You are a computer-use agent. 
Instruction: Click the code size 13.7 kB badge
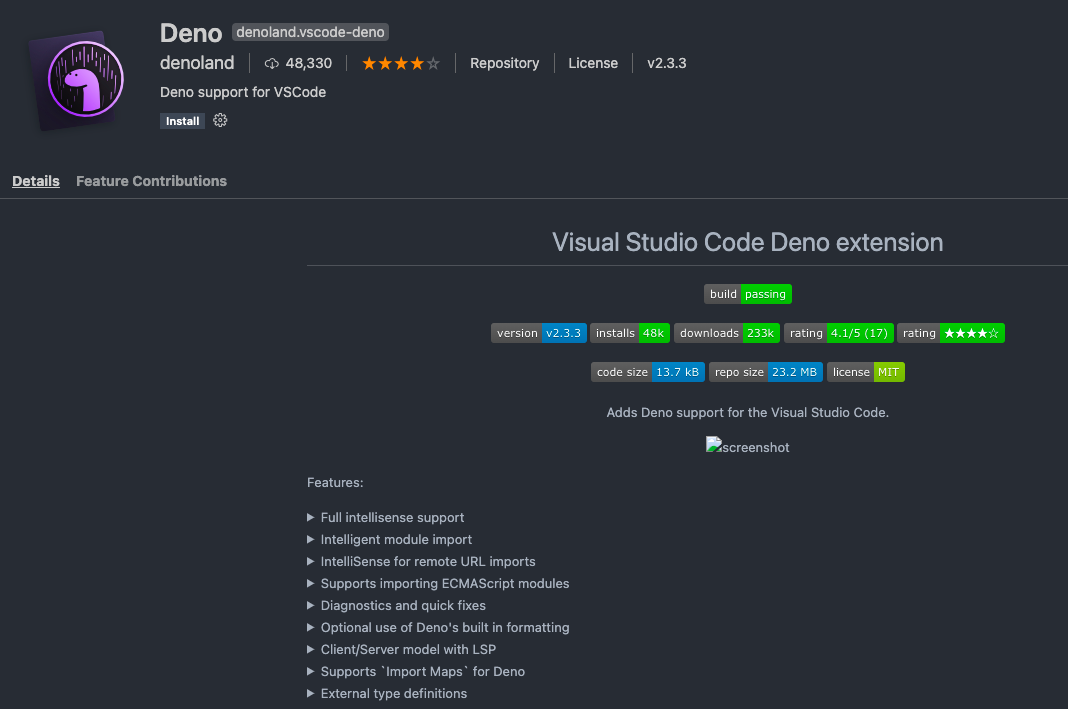[648, 372]
